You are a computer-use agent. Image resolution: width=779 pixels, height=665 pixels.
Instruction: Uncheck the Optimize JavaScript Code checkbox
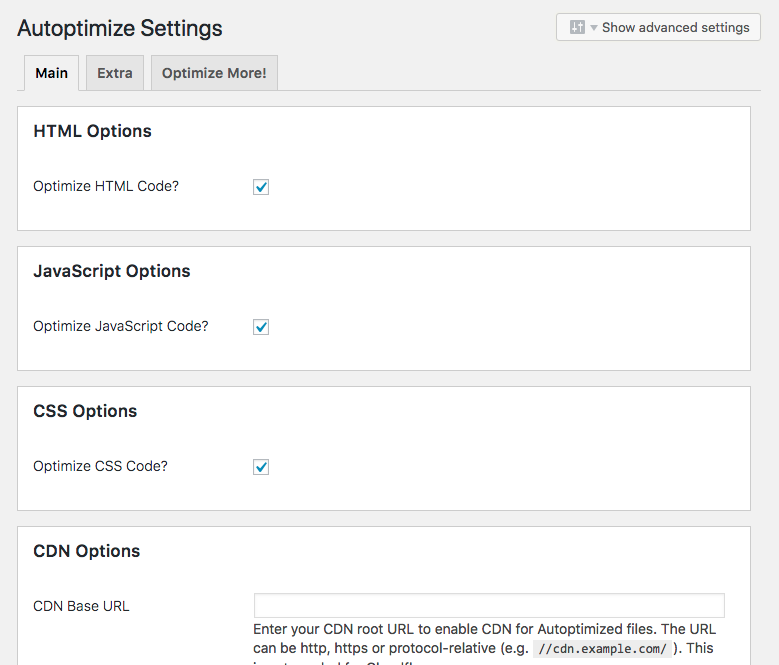261,327
